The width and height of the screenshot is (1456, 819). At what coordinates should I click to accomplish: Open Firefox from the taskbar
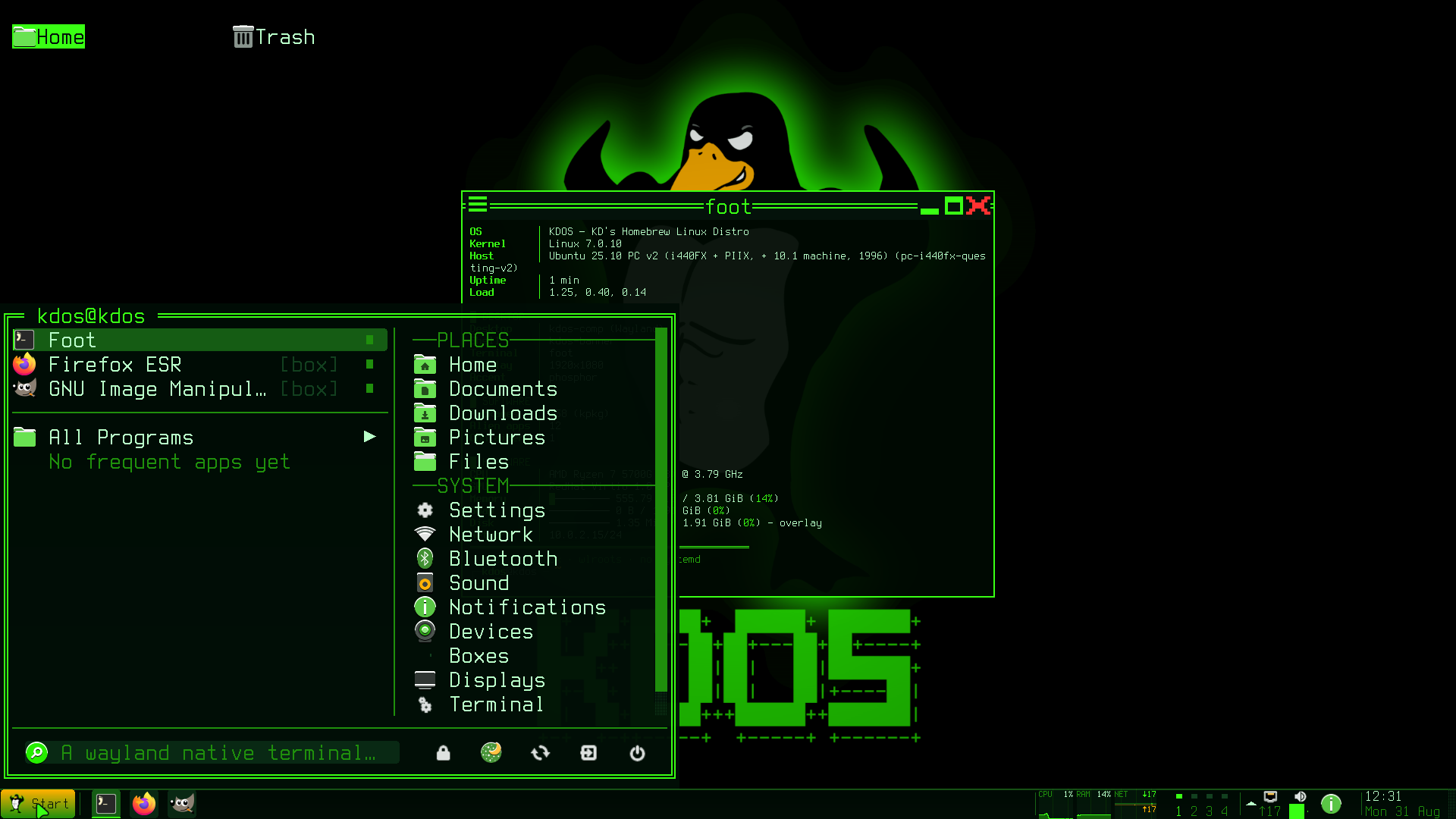pyautogui.click(x=144, y=804)
